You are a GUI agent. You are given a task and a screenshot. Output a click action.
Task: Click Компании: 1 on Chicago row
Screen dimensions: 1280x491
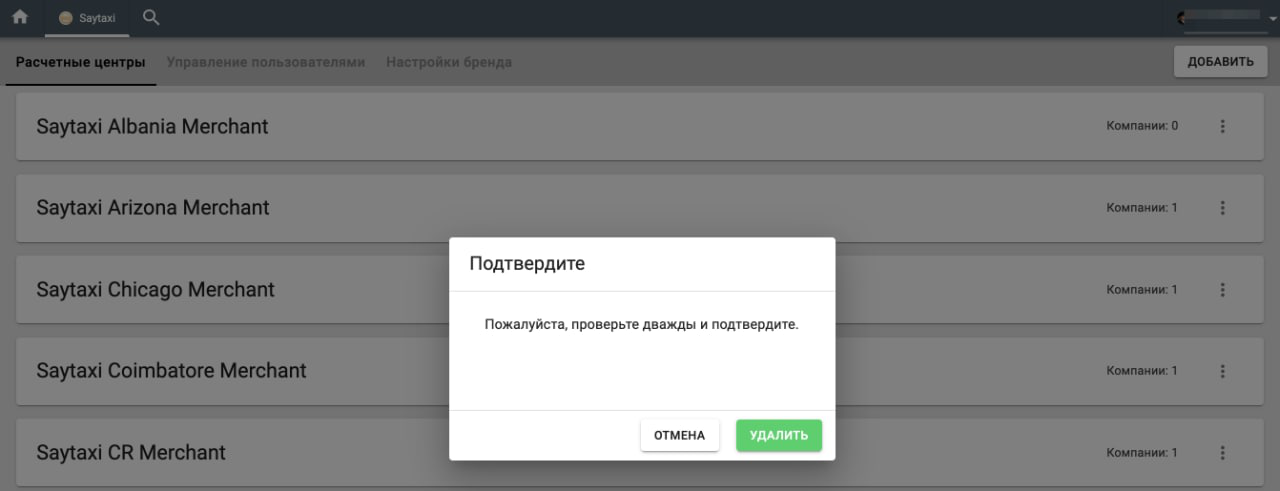pos(1142,289)
